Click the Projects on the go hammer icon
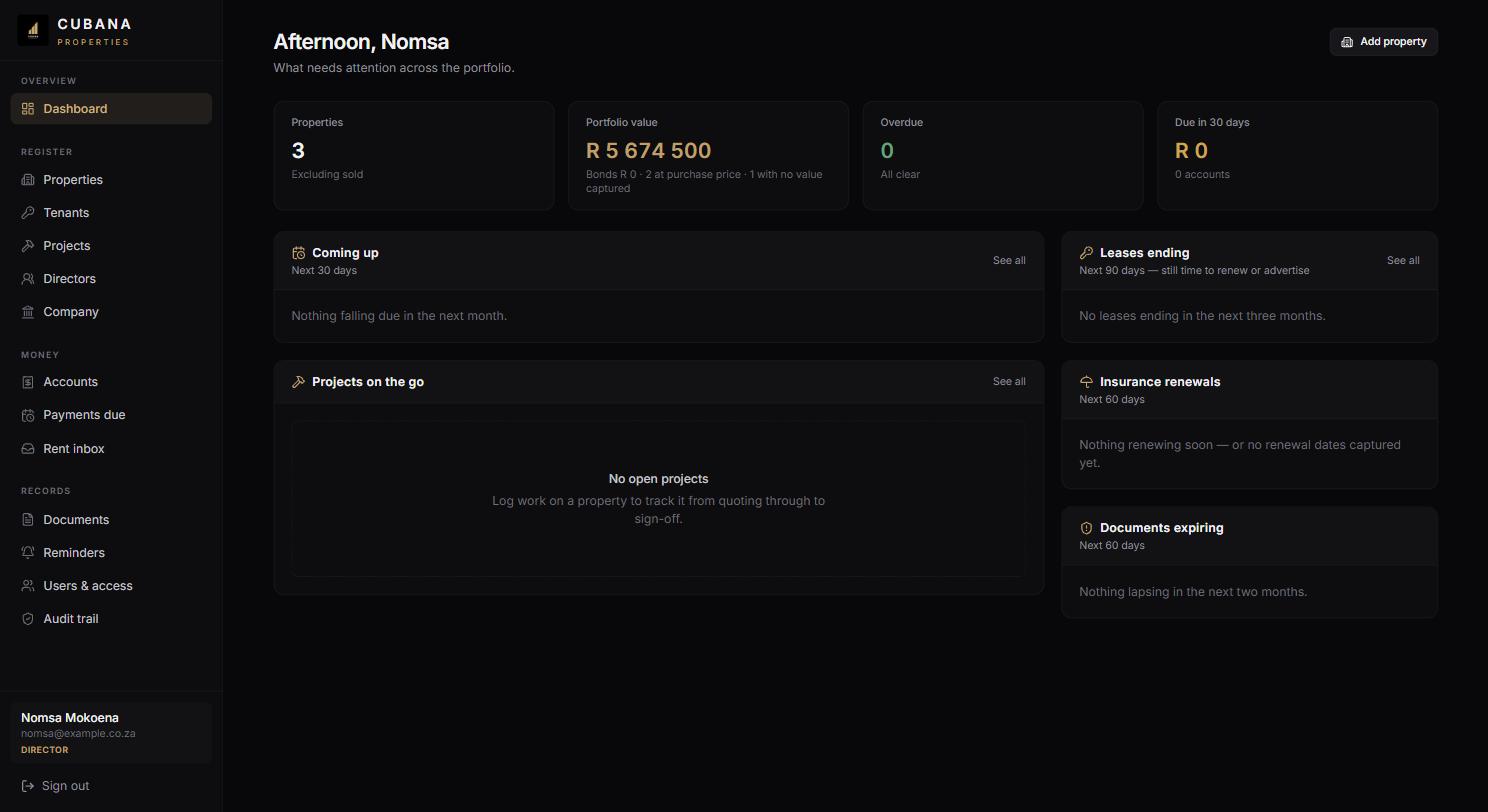This screenshot has height=812, width=1488. tap(298, 382)
